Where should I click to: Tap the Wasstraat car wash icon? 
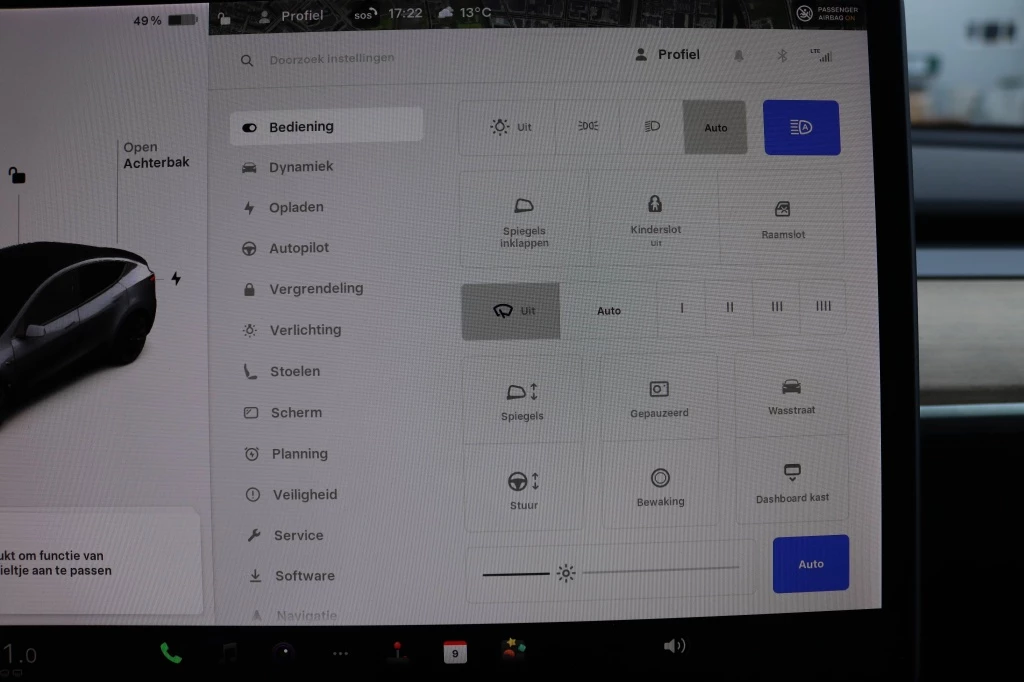791,387
